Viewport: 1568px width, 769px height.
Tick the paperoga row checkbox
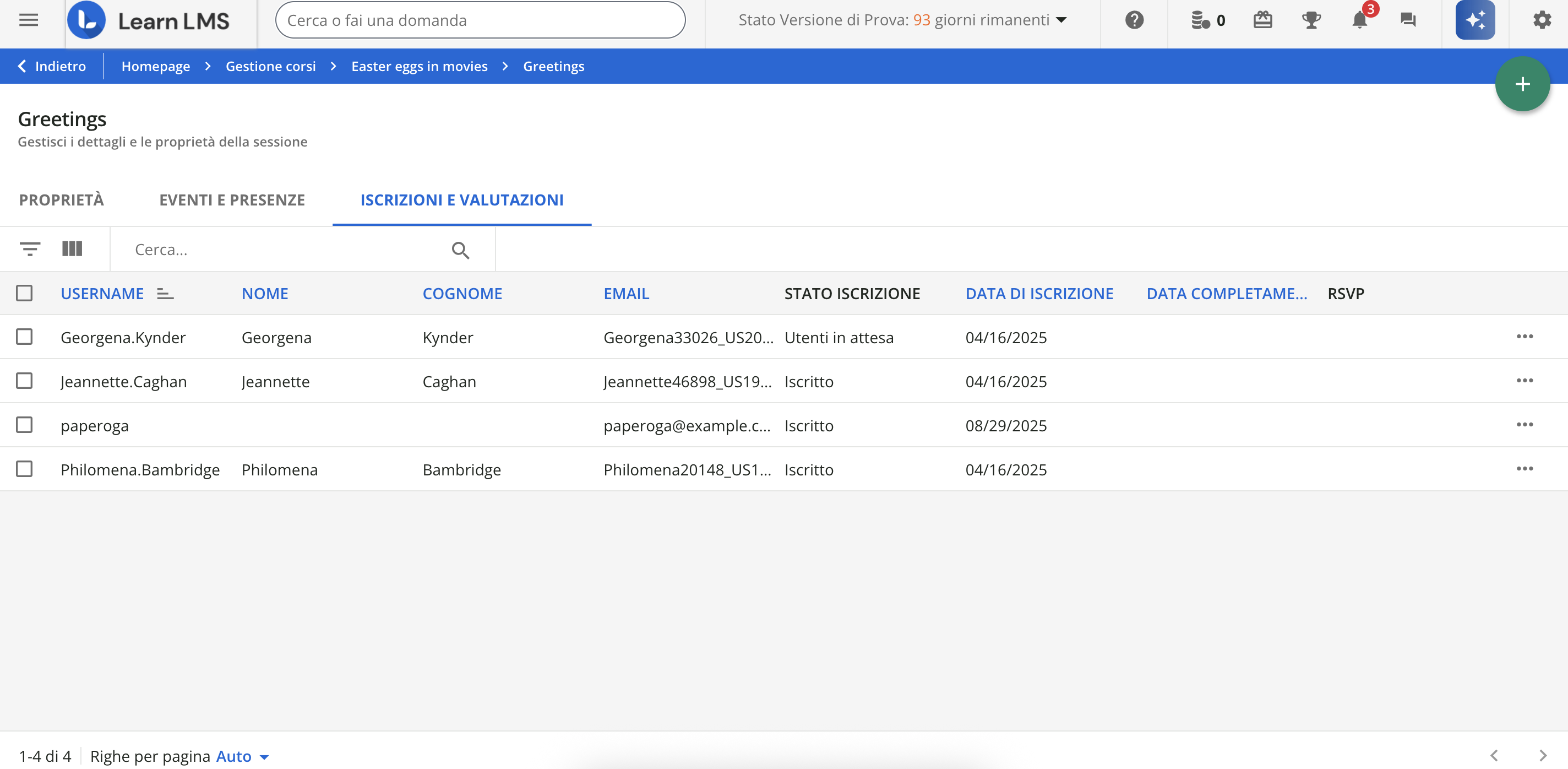click(24, 425)
